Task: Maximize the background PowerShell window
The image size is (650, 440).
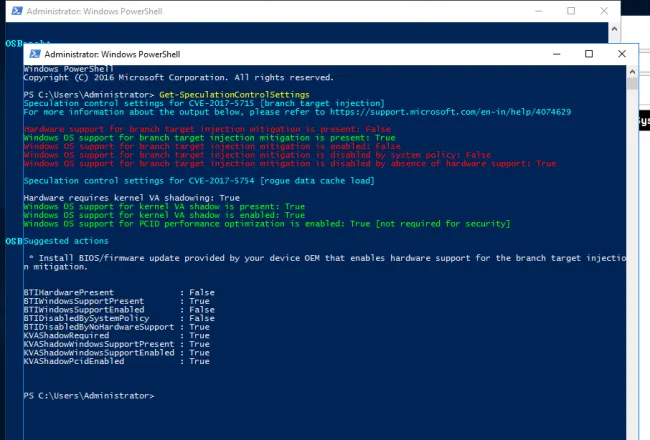Action: (571, 11)
